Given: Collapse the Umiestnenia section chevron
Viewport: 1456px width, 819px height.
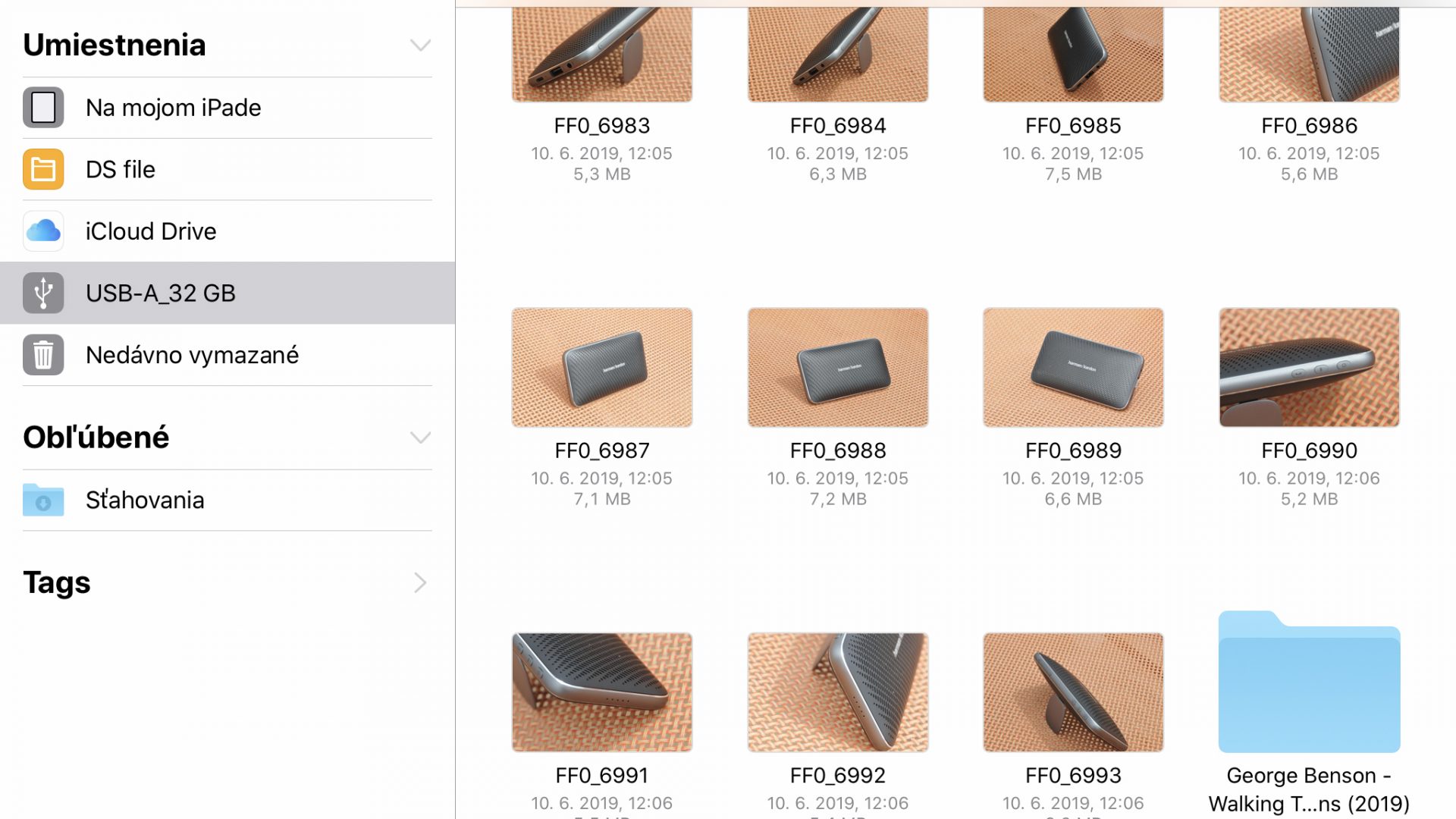Looking at the screenshot, I should [420, 45].
